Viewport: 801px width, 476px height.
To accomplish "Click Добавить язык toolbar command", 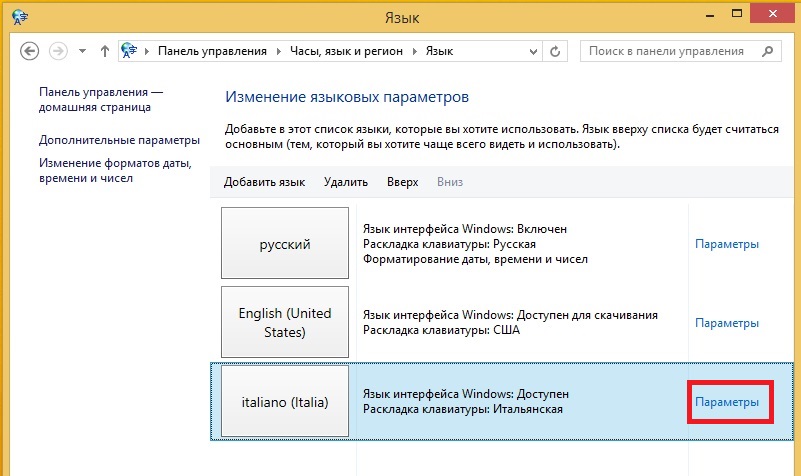I will pyautogui.click(x=264, y=182).
